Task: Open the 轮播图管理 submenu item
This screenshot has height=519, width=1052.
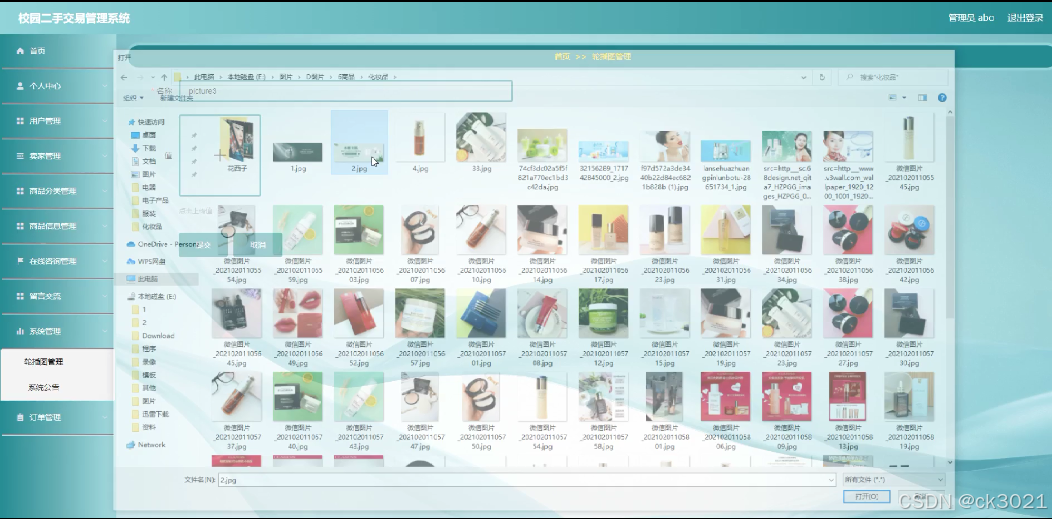Action: pyautogui.click(x=44, y=361)
